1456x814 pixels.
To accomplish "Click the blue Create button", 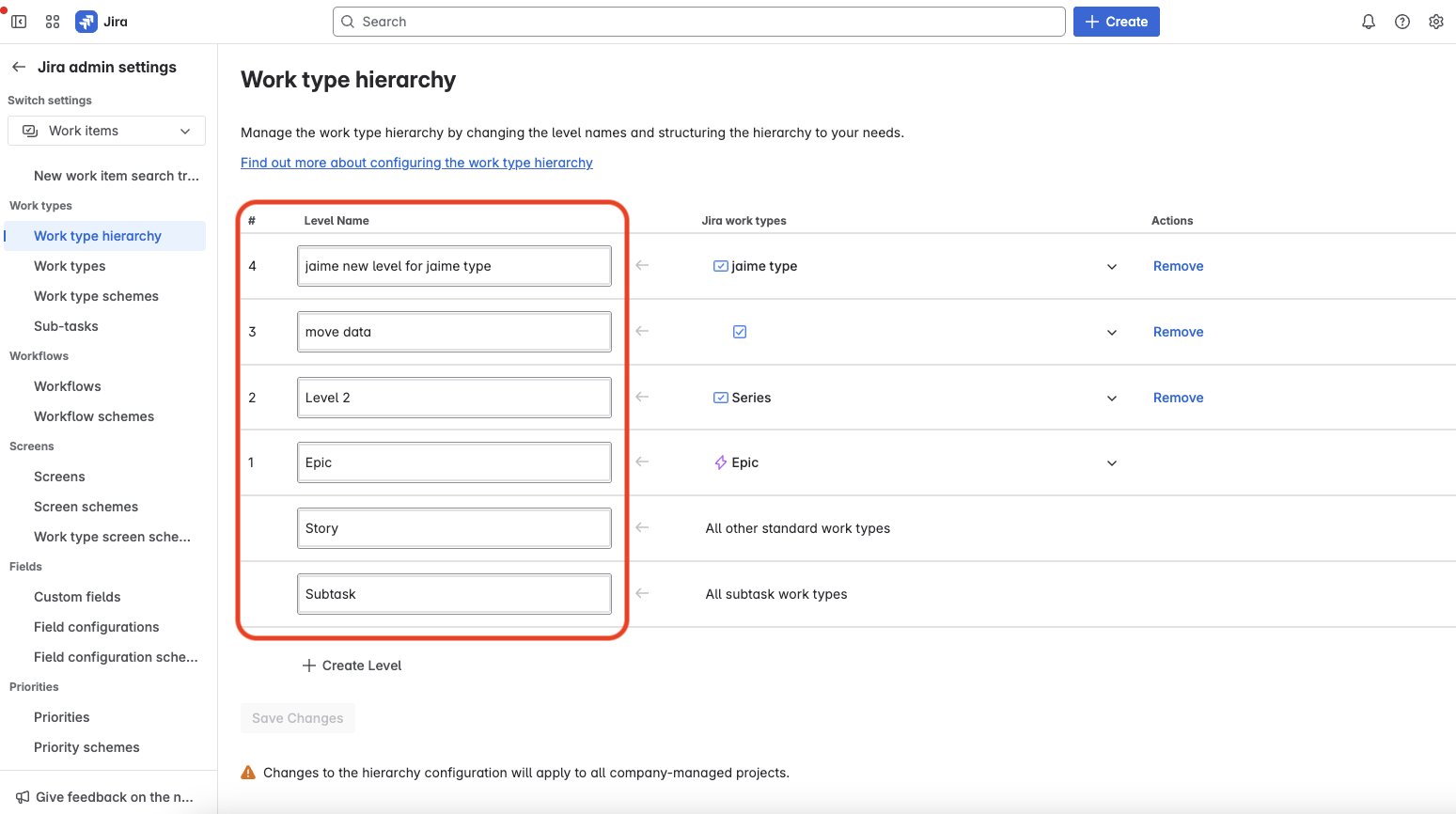I will pyautogui.click(x=1116, y=21).
